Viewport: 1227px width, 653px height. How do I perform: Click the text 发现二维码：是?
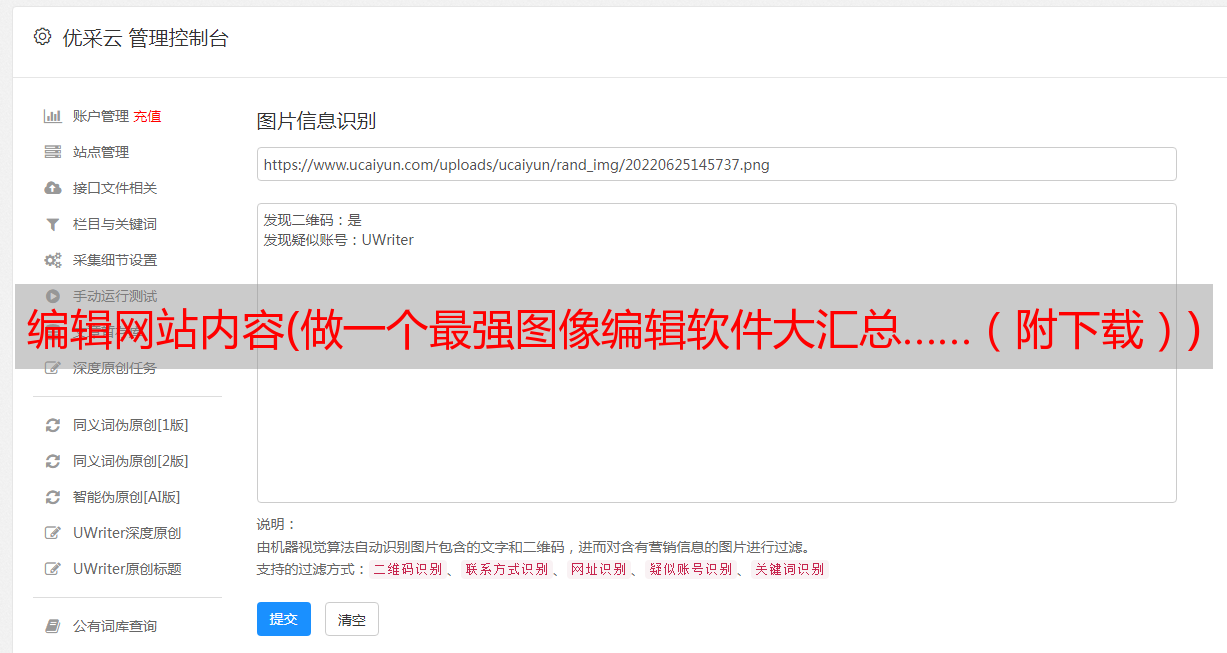313,220
